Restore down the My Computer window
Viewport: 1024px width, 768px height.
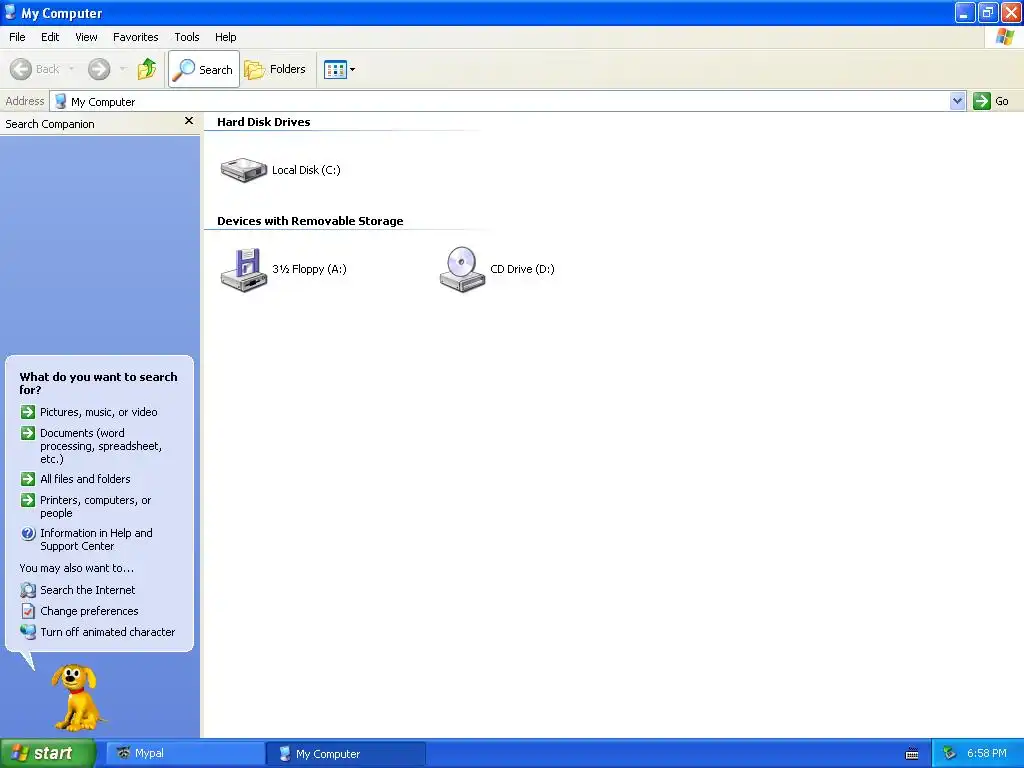(987, 12)
